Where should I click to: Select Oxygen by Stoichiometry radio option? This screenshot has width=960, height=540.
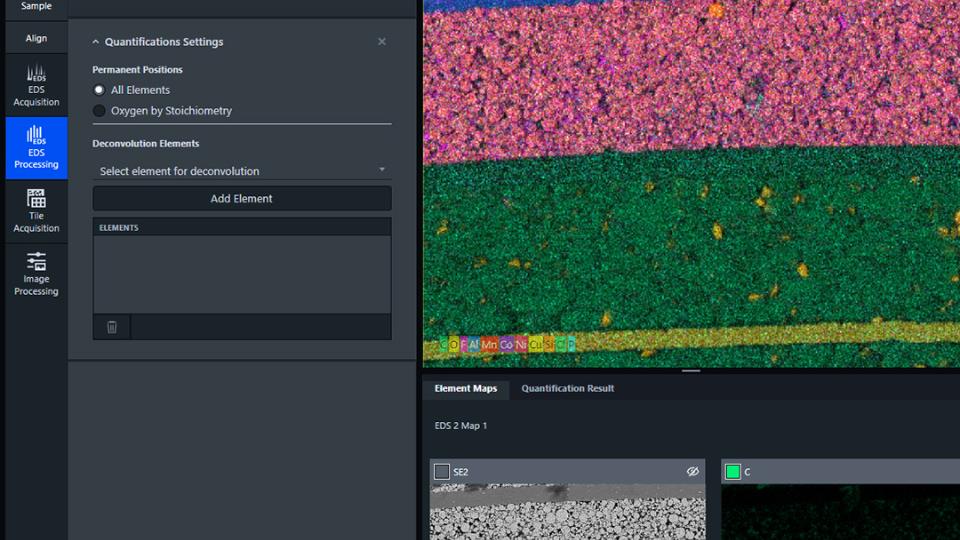point(99,111)
